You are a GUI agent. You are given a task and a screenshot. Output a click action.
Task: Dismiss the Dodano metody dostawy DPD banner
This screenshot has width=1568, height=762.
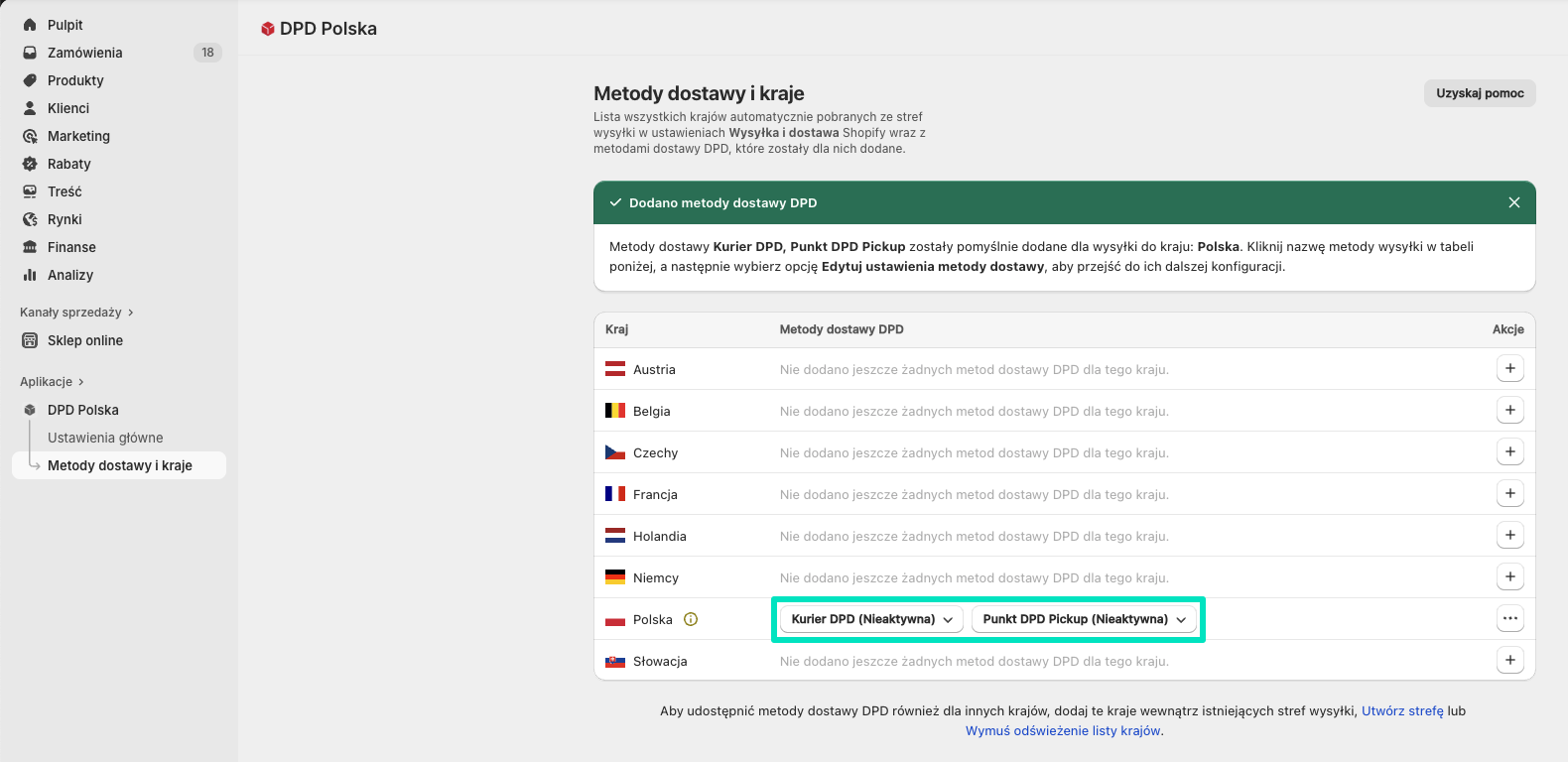pos(1514,202)
